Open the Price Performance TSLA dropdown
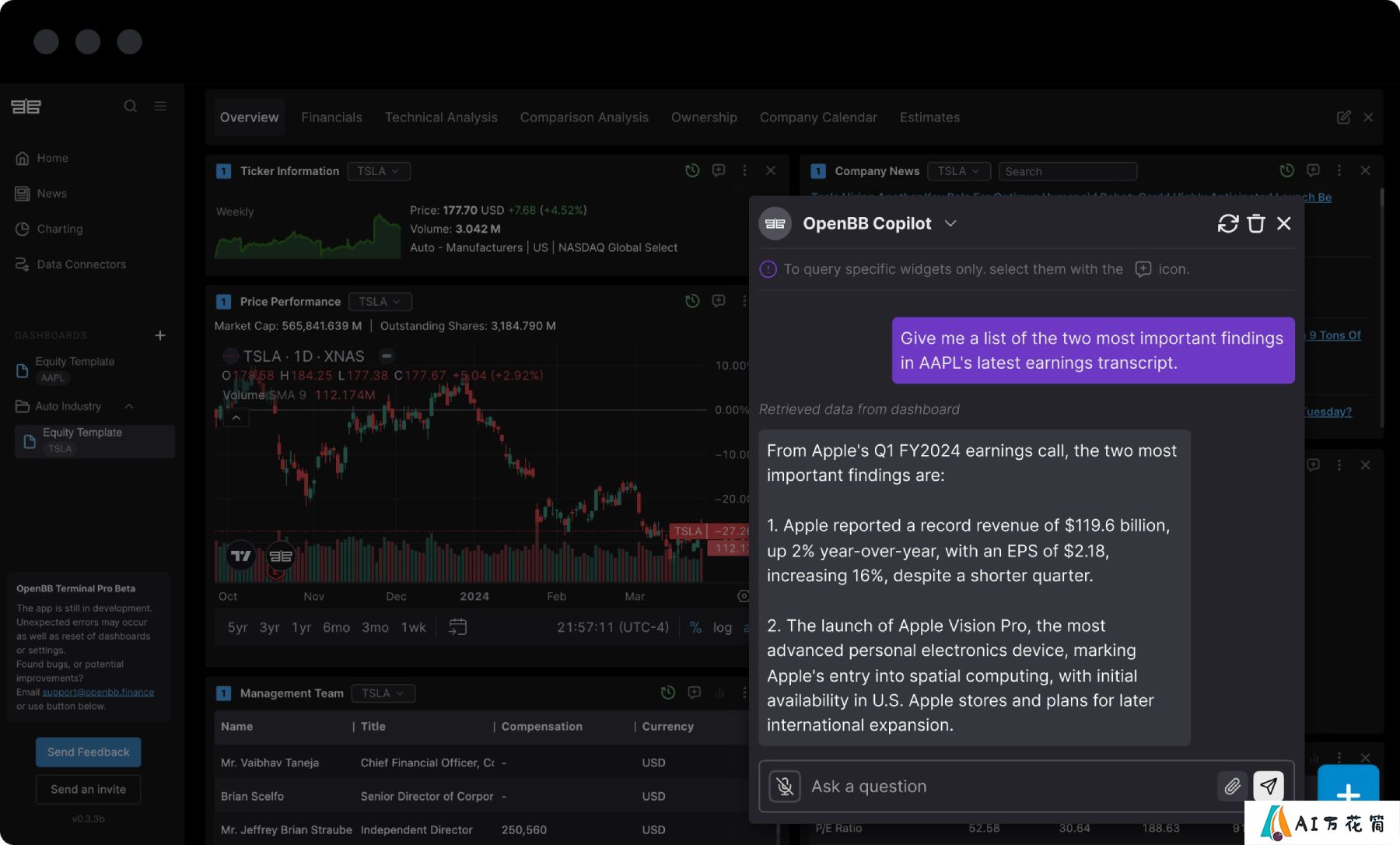Image resolution: width=1400 pixels, height=845 pixels. click(380, 302)
